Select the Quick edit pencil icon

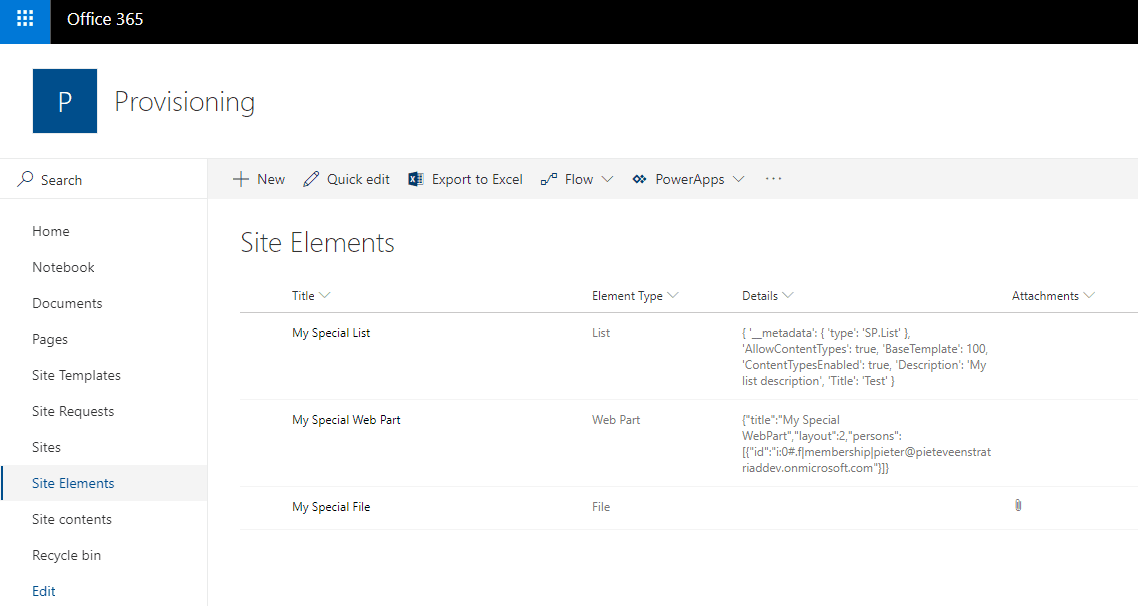(x=311, y=178)
